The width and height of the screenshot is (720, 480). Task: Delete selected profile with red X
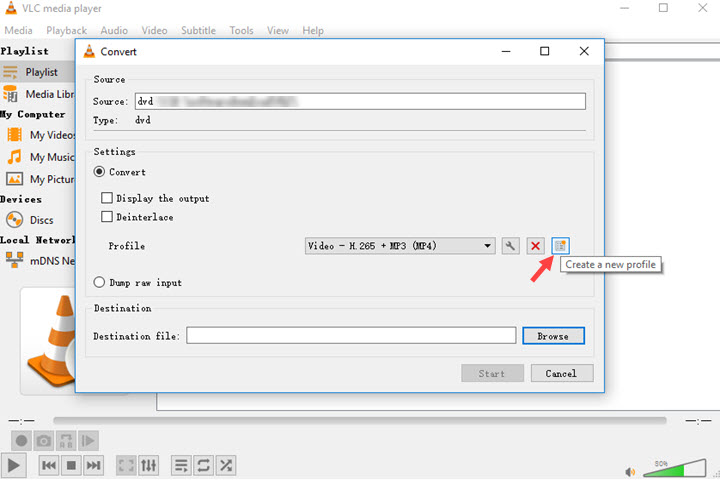coord(535,246)
